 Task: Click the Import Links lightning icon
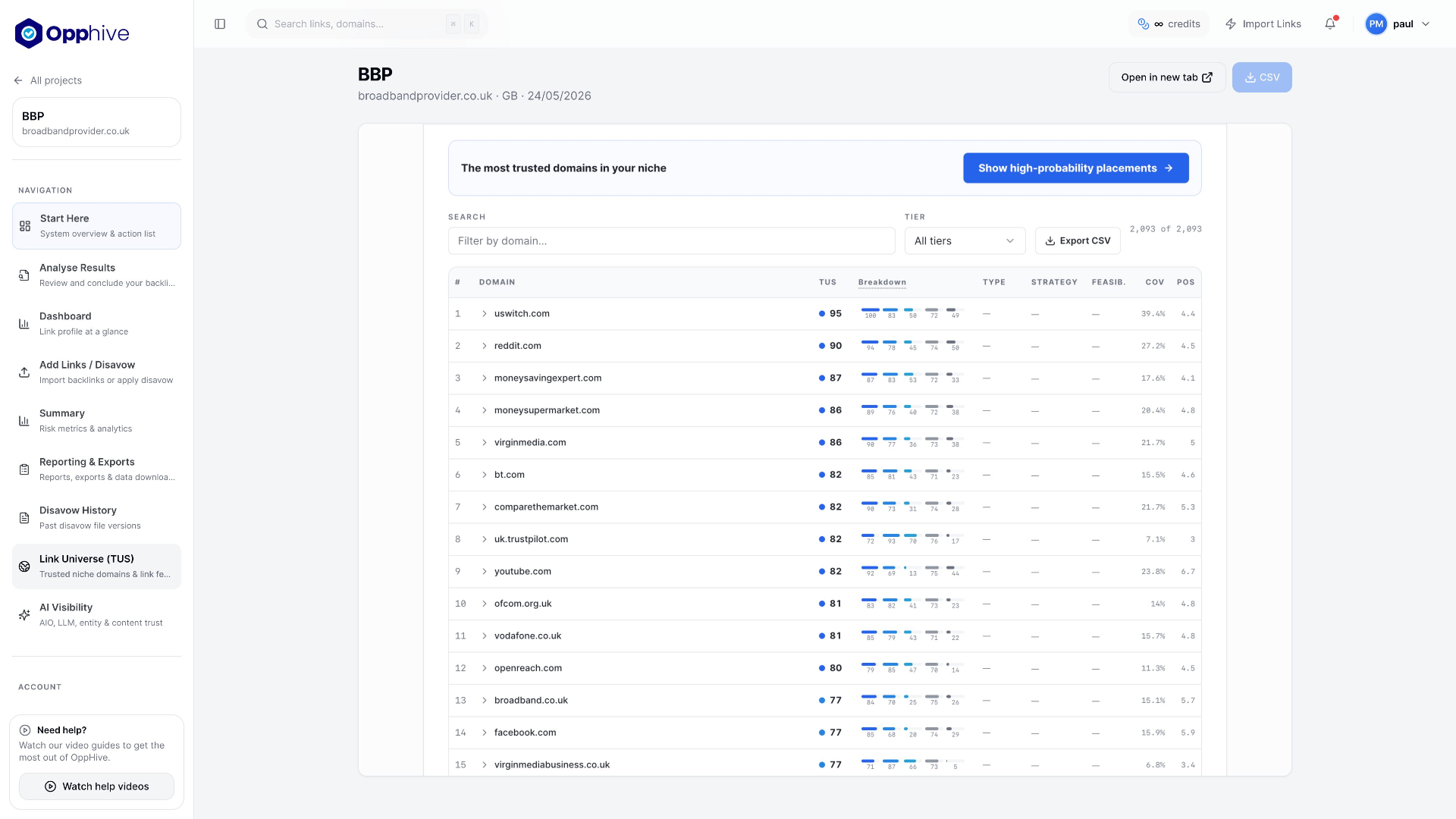tap(1231, 24)
